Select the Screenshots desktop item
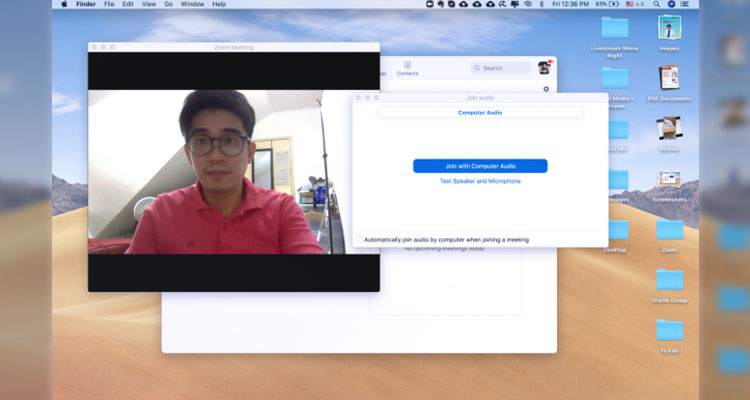This screenshot has height=400, width=750. click(669, 185)
